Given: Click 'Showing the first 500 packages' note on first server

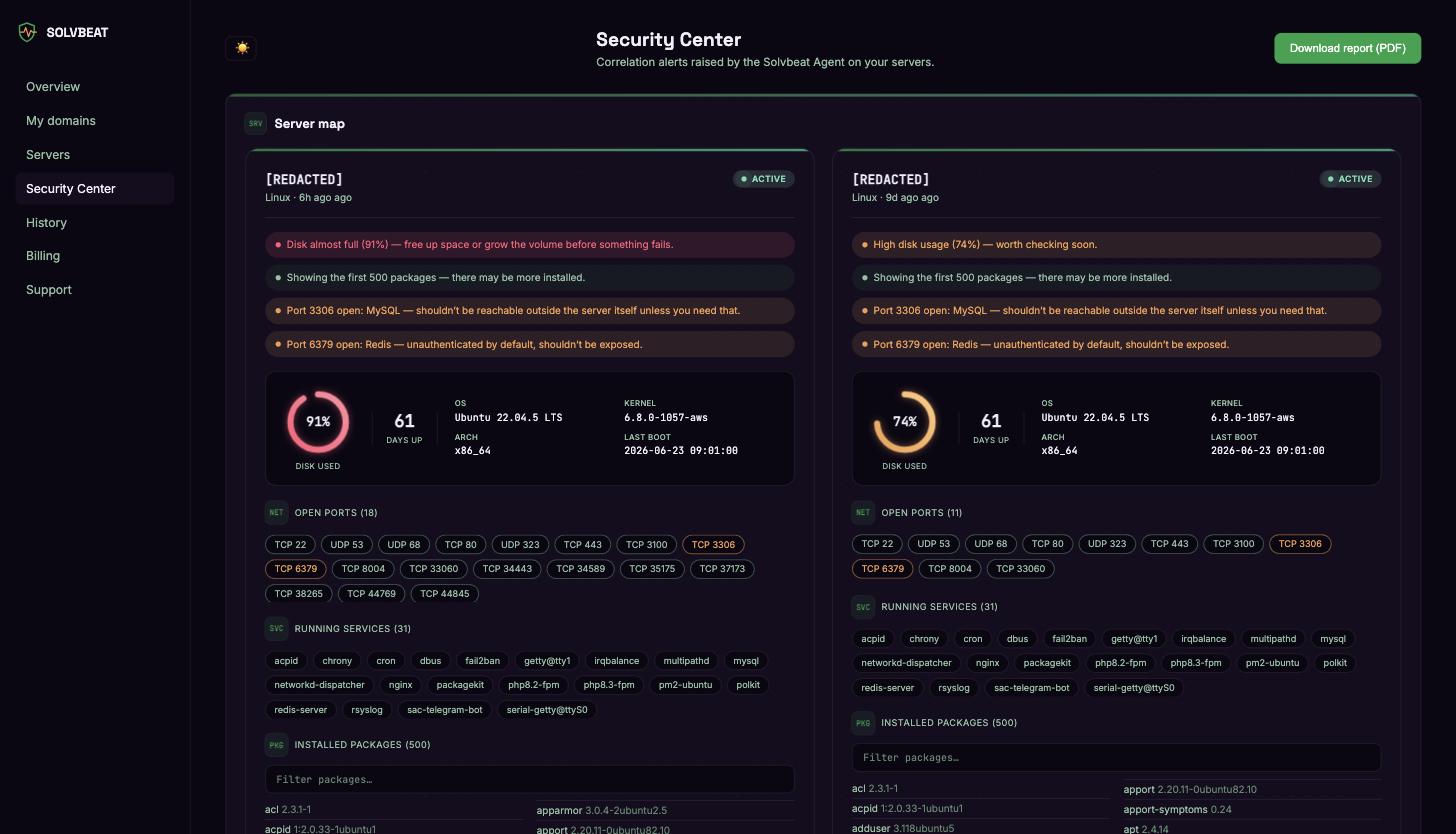Looking at the screenshot, I should pyautogui.click(x=530, y=277).
